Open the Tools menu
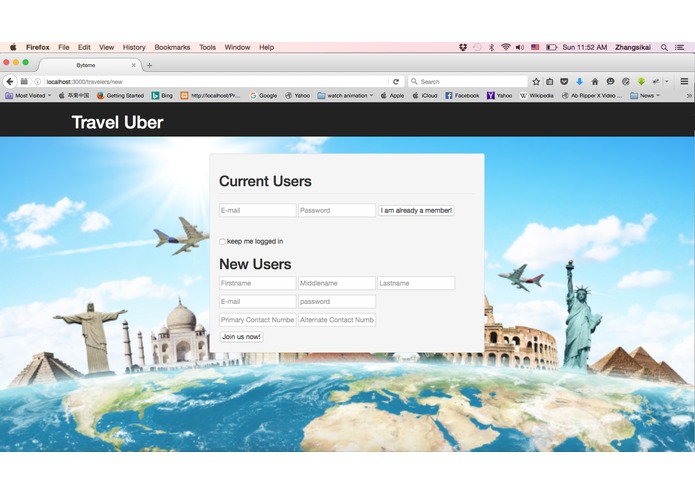This screenshot has width=695, height=494. [x=207, y=47]
